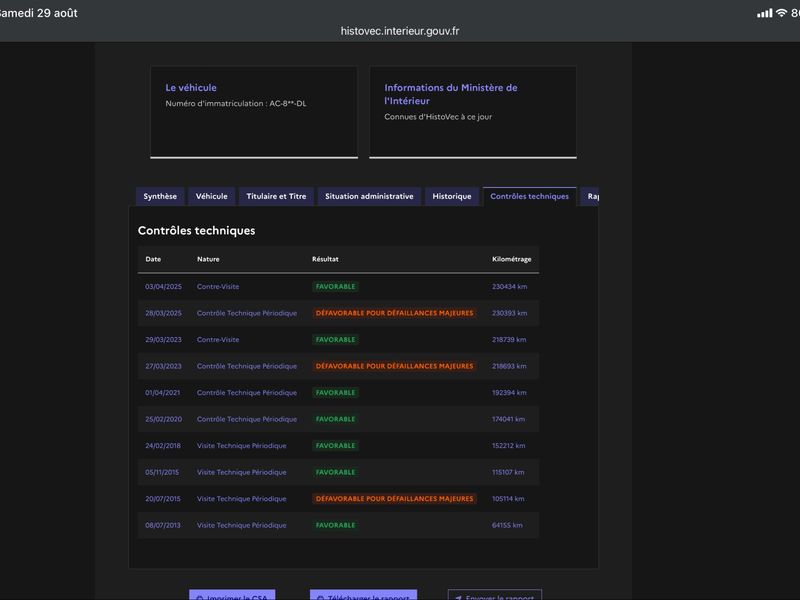Click the date 05/11/2015
The width and height of the screenshot is (800, 600).
(162, 472)
